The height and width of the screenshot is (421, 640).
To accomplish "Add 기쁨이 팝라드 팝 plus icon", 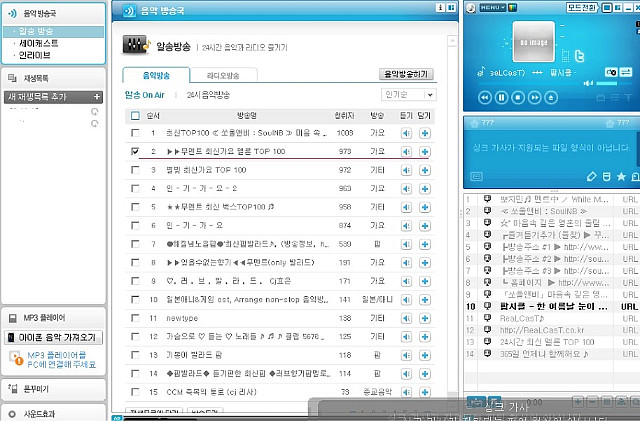I will coord(424,355).
